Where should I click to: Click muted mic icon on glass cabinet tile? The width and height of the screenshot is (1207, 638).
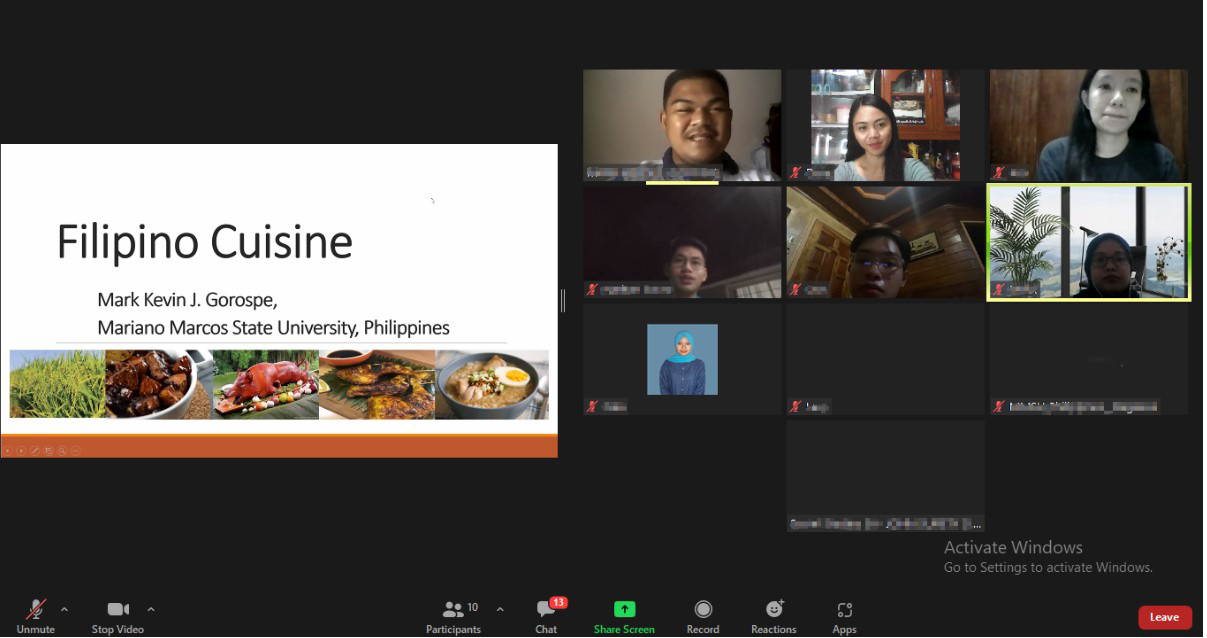[796, 172]
